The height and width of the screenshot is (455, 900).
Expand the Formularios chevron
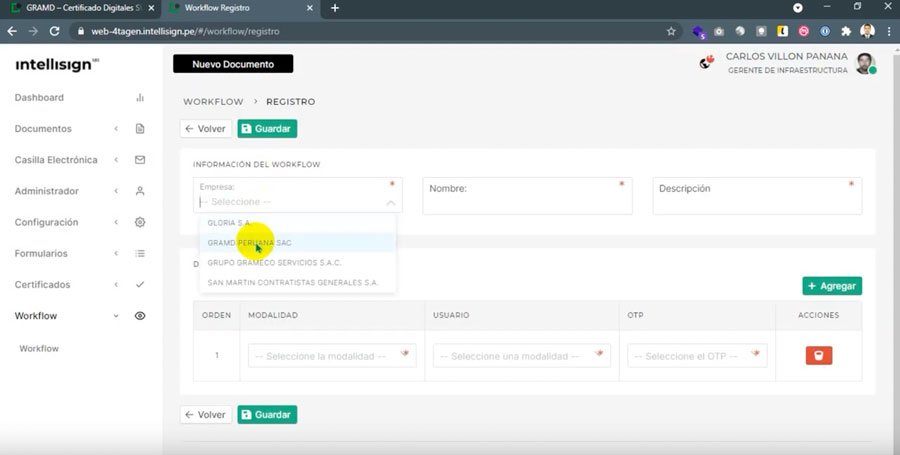(x=116, y=253)
